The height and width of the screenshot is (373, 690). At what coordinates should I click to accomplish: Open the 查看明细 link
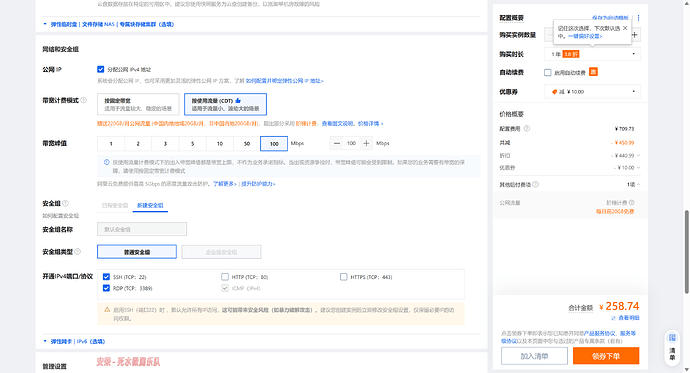point(628,318)
